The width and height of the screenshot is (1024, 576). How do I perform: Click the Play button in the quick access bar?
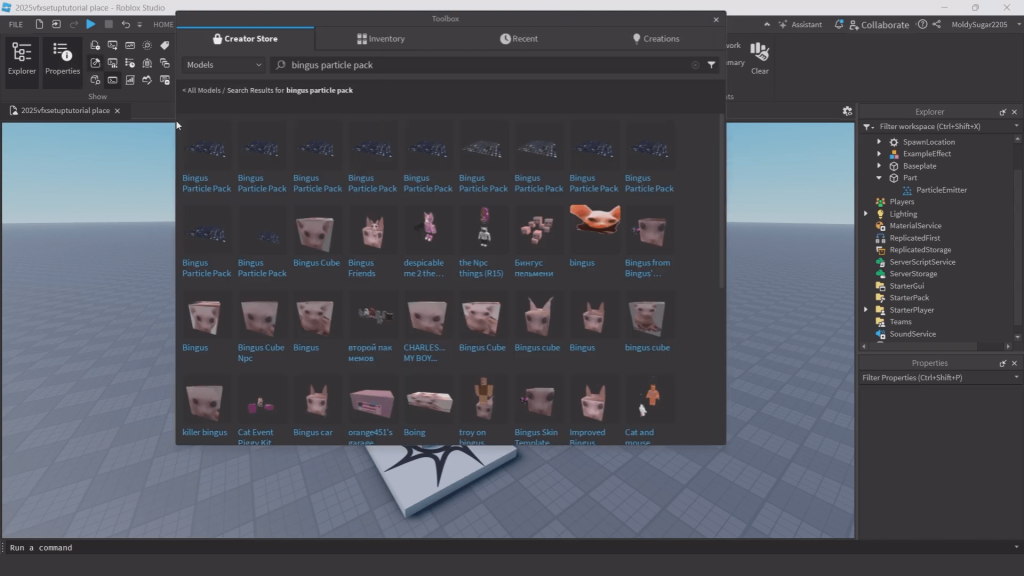click(91, 24)
